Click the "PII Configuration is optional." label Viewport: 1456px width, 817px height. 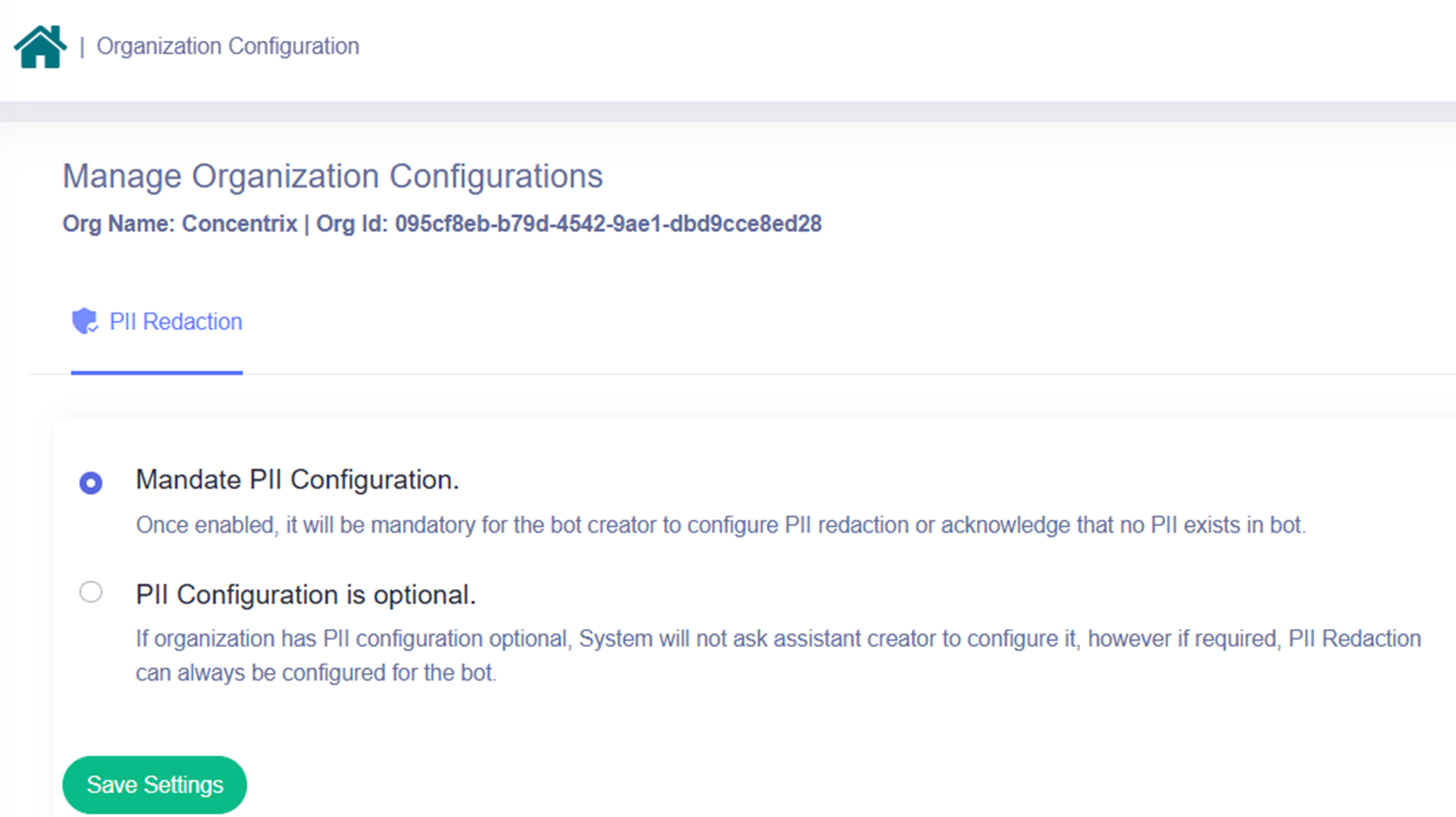click(x=305, y=594)
